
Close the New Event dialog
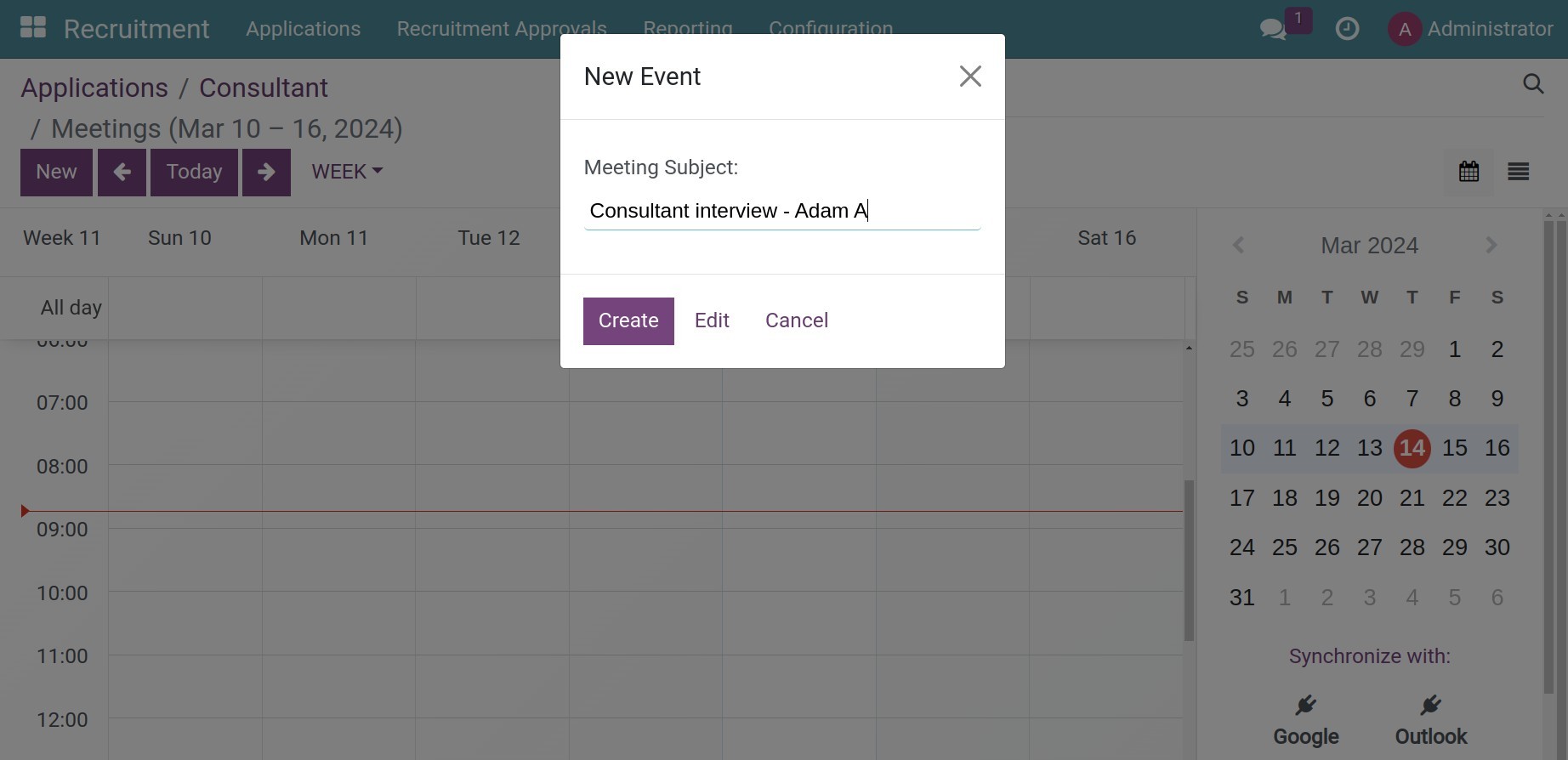click(x=969, y=77)
